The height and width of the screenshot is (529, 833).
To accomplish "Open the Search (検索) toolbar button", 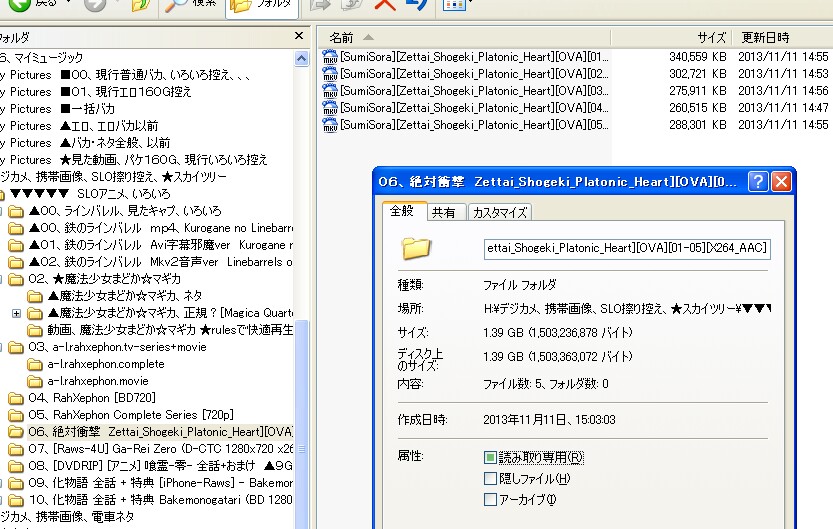I will click(x=191, y=5).
